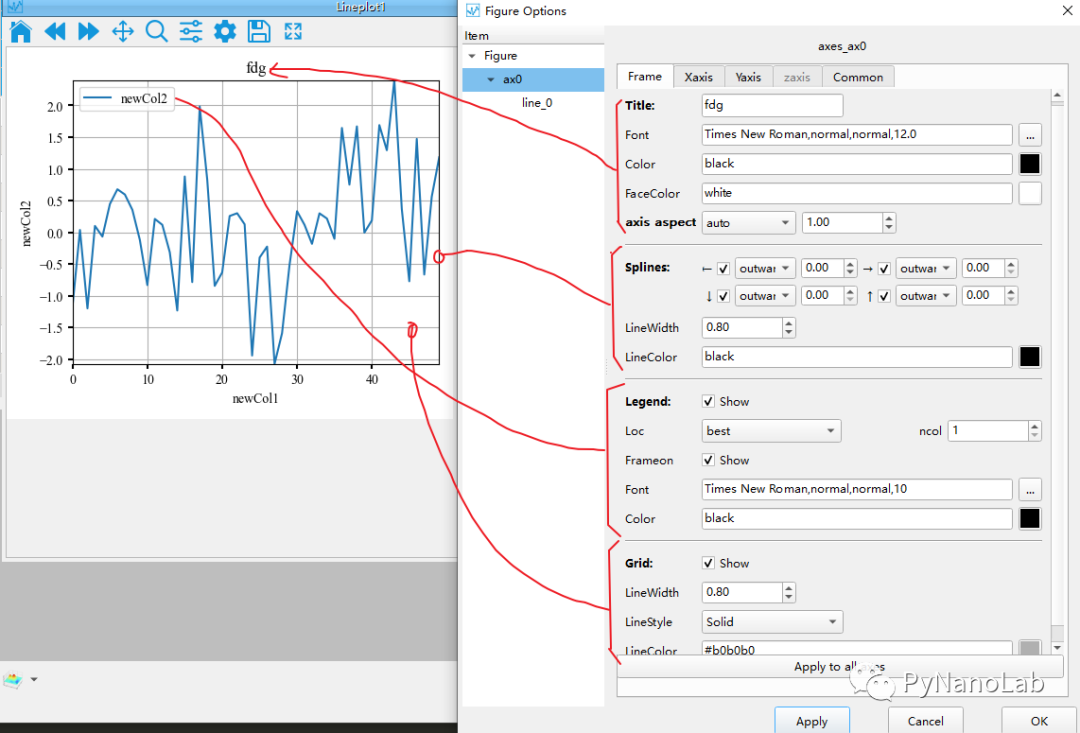Click the Cancel button
The image size is (1080, 733).
925,721
